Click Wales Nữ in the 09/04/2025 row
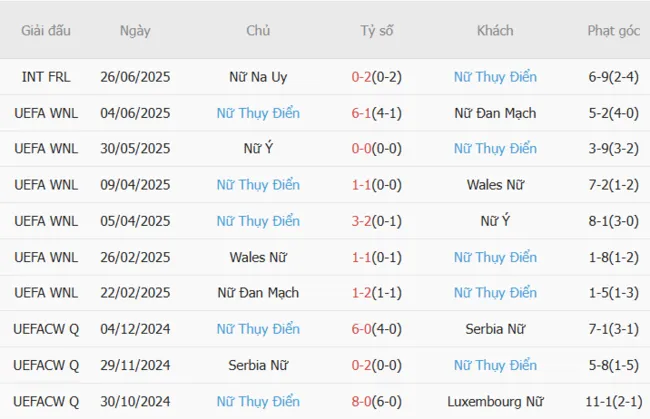This screenshot has height=419, width=650. [495, 185]
